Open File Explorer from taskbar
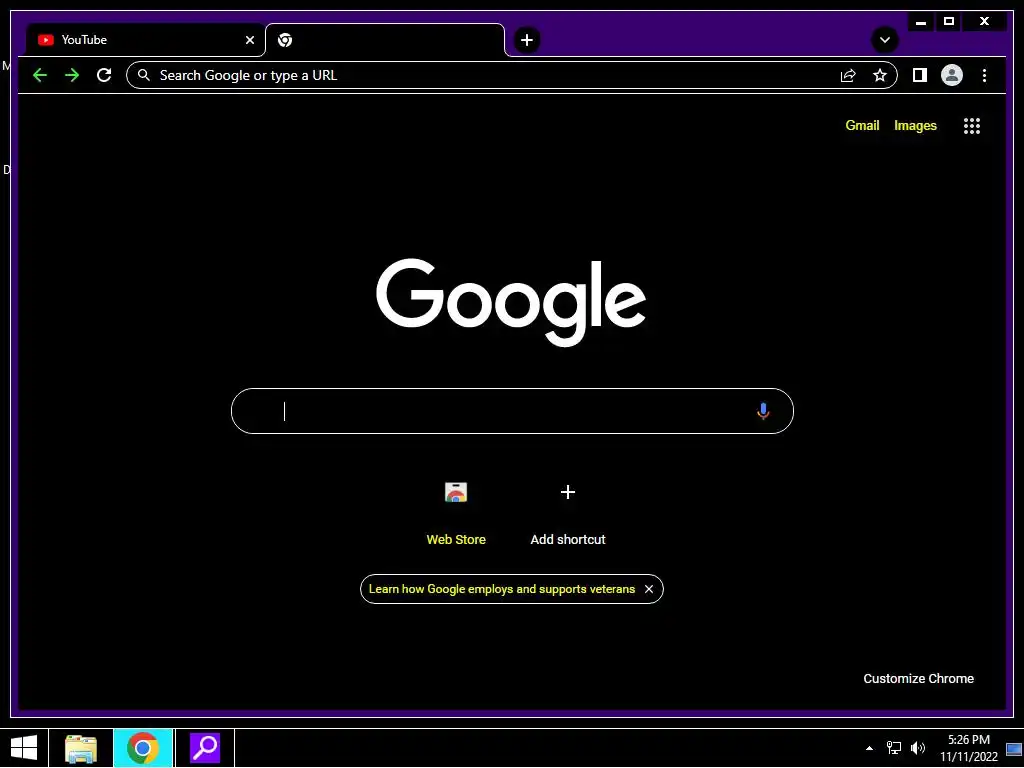This screenshot has width=1024, height=768. coord(81,748)
